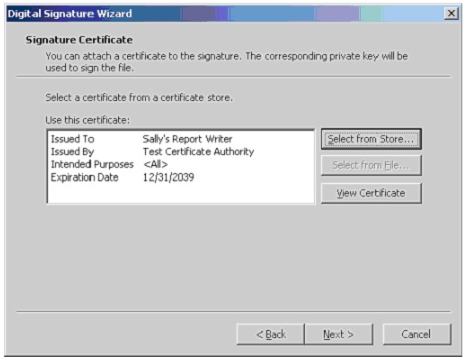
Task: Select the Expiration Date field label
Action: (x=84, y=177)
